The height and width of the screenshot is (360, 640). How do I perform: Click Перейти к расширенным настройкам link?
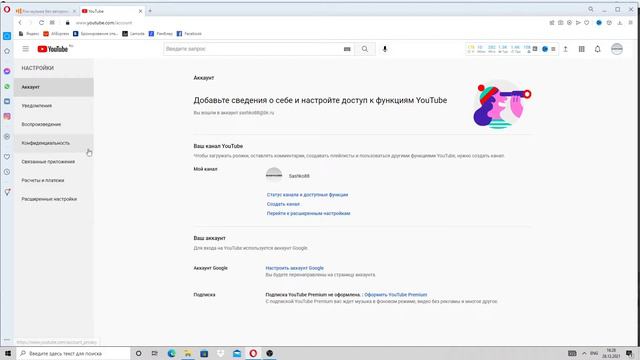309,213
